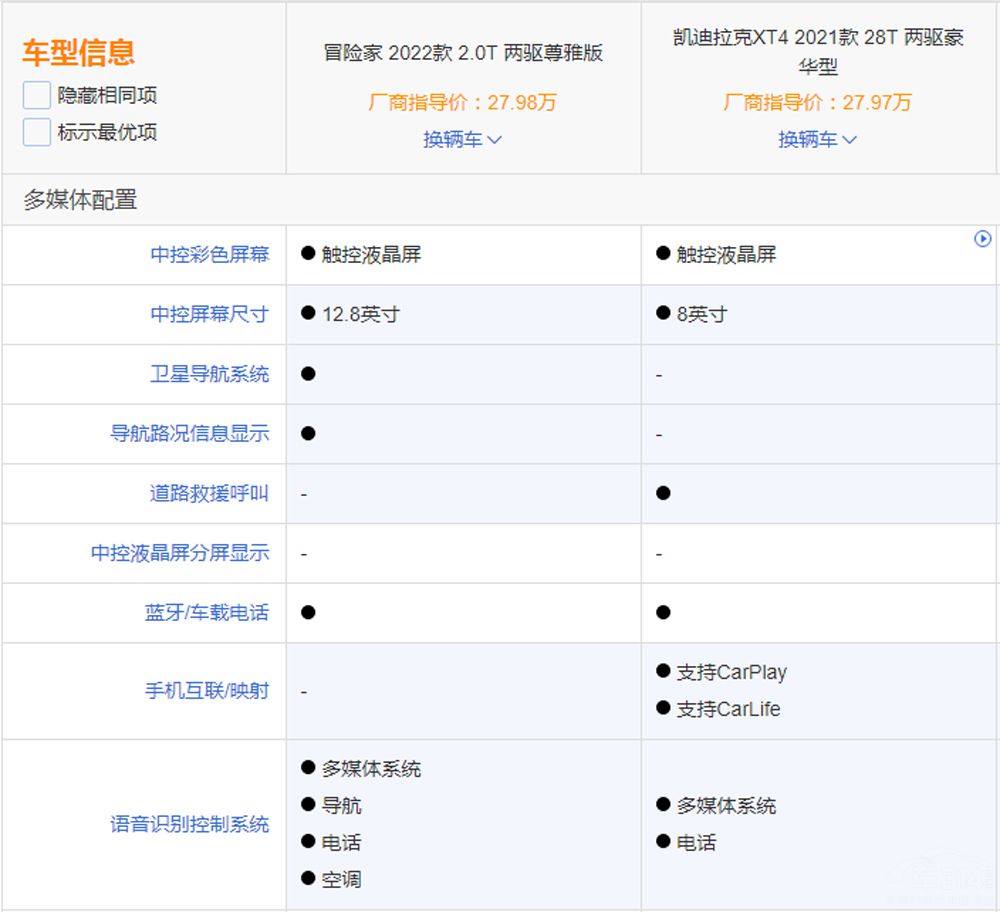Open 换辆车 dropdown under 冒险家

(x=462, y=140)
